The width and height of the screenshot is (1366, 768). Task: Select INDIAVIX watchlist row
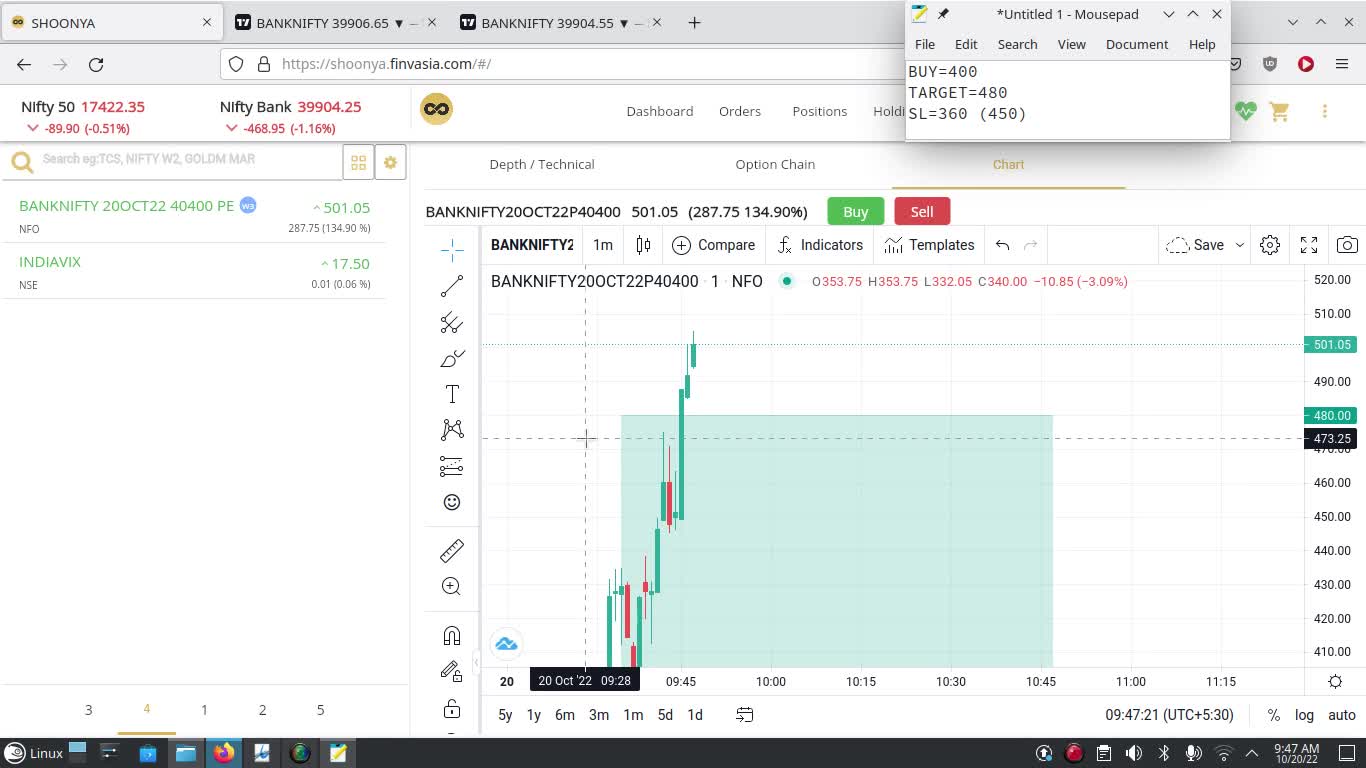tap(195, 272)
